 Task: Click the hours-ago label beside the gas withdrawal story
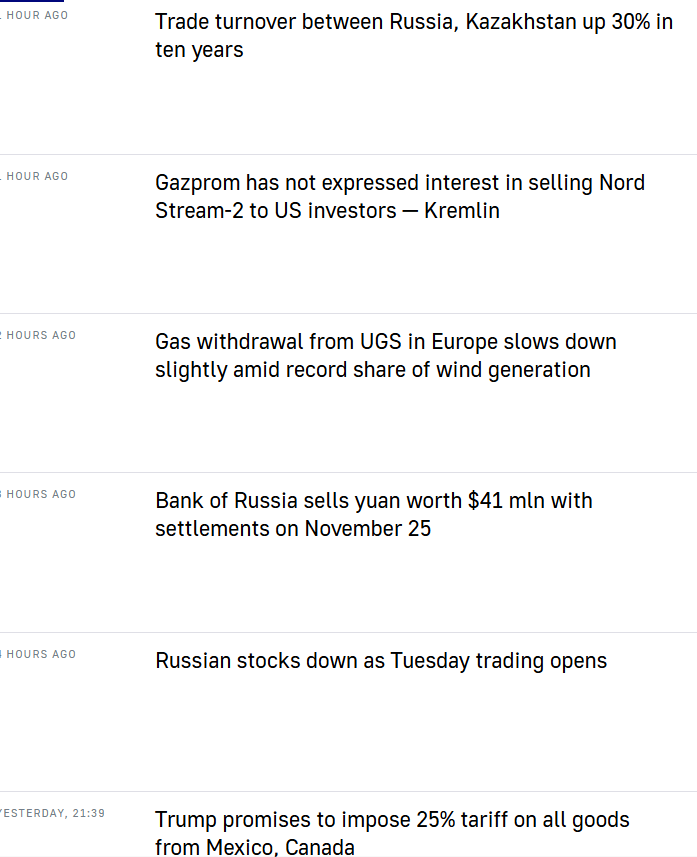tap(40, 335)
